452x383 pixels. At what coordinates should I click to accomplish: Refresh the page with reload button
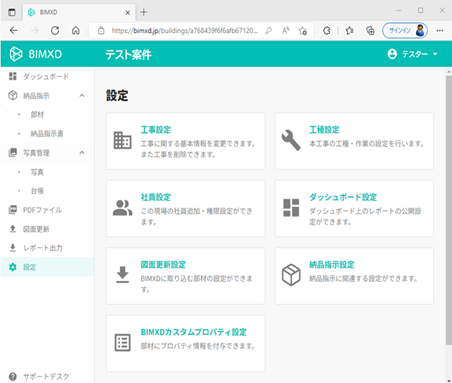click(55, 31)
